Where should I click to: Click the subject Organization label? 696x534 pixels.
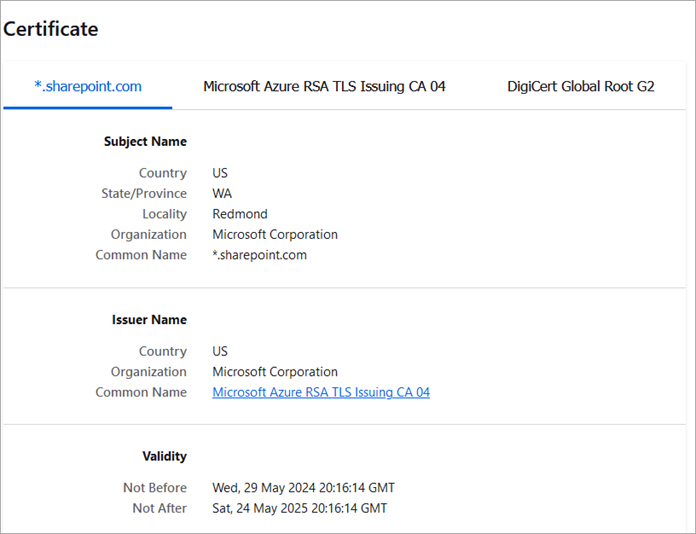[148, 235]
